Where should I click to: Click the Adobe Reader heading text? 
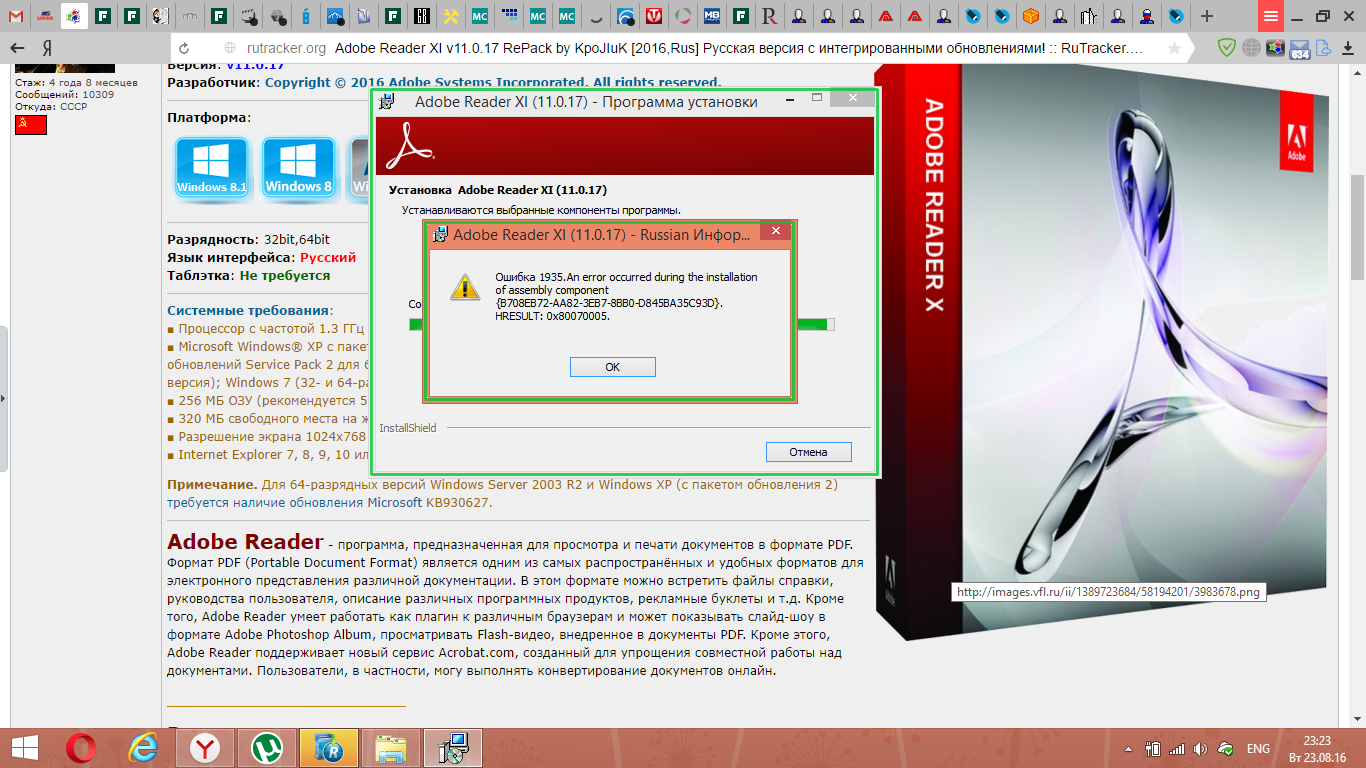(245, 542)
